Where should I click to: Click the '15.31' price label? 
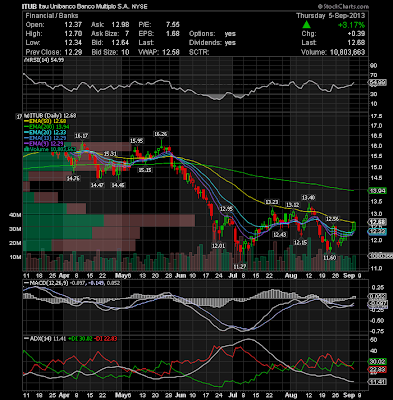pyautogui.click(x=110, y=154)
